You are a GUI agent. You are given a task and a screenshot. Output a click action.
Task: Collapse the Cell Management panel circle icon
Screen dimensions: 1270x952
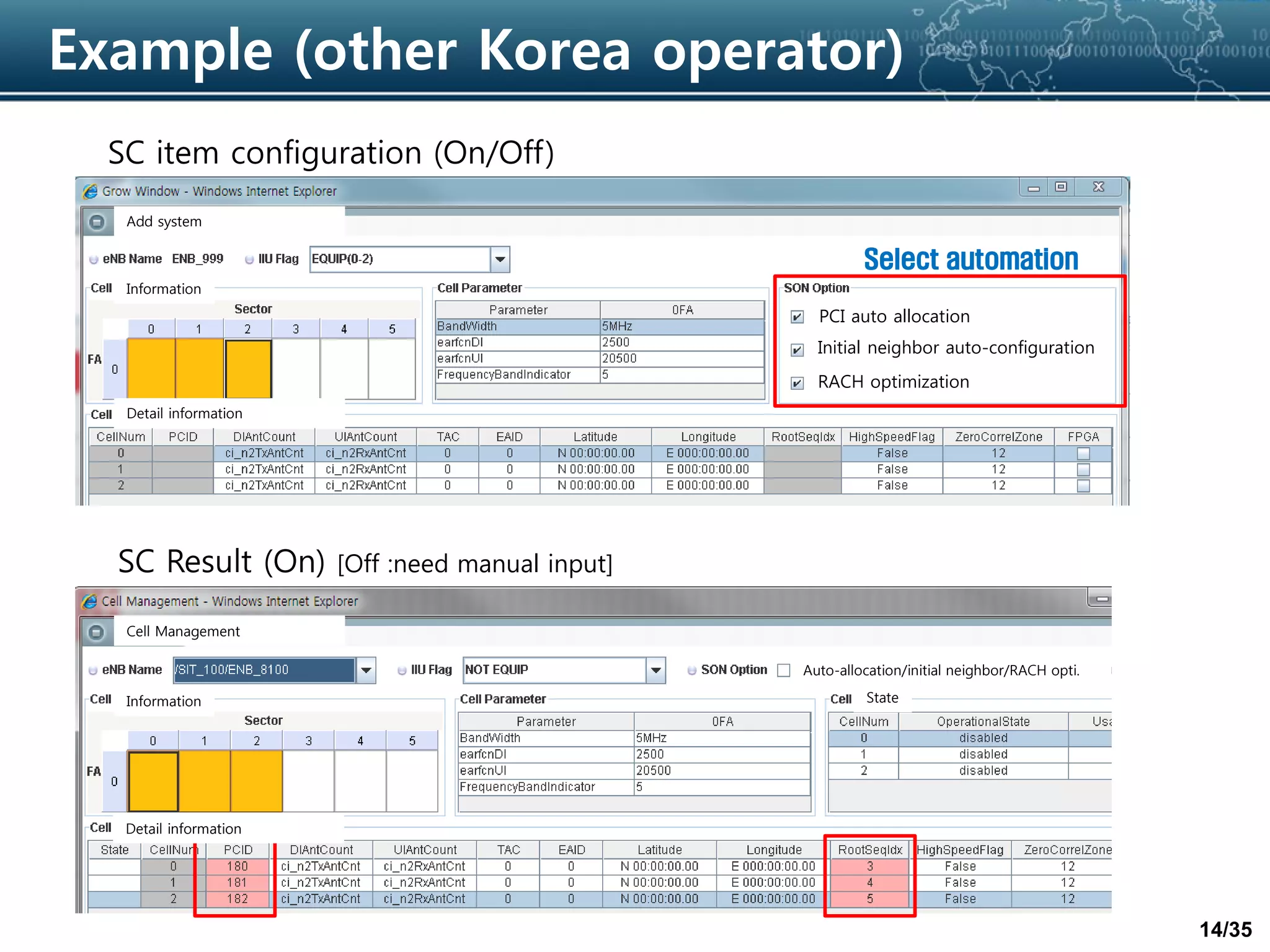point(96,632)
